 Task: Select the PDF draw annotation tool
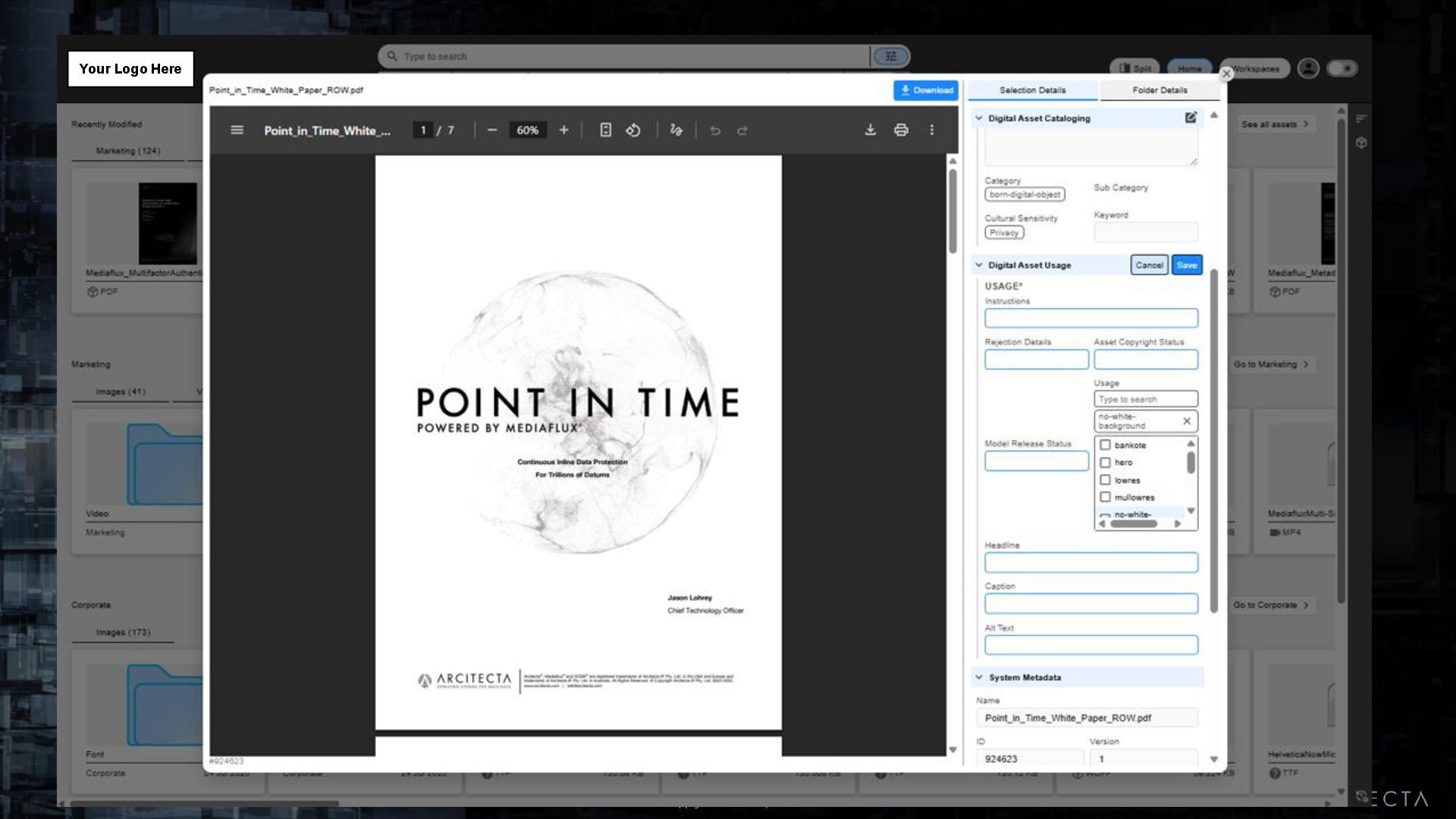(676, 130)
